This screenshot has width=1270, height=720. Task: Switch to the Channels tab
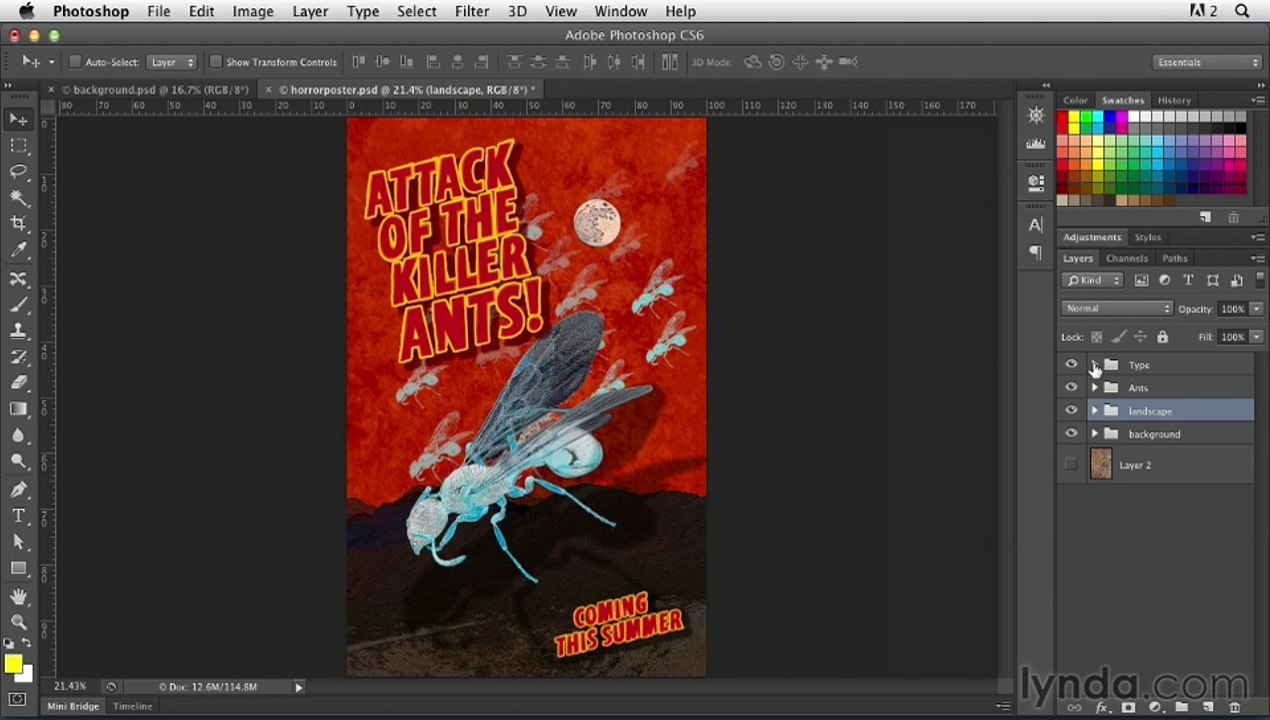click(1126, 258)
